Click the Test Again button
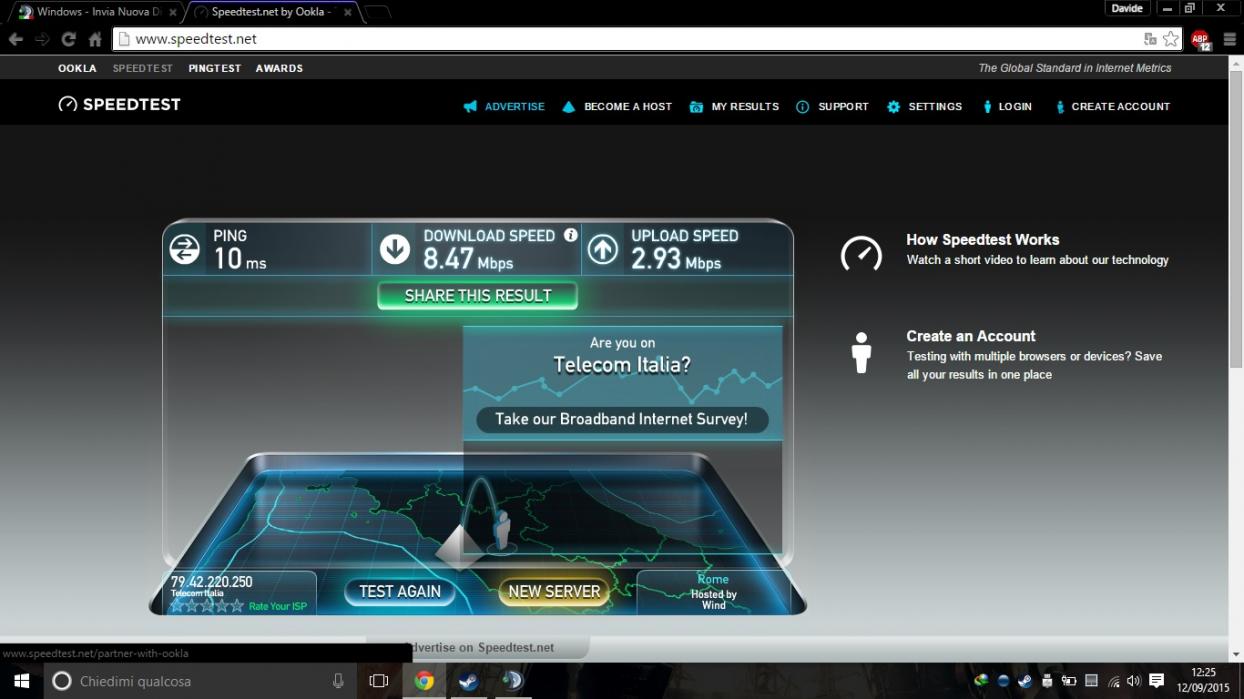 click(x=400, y=592)
